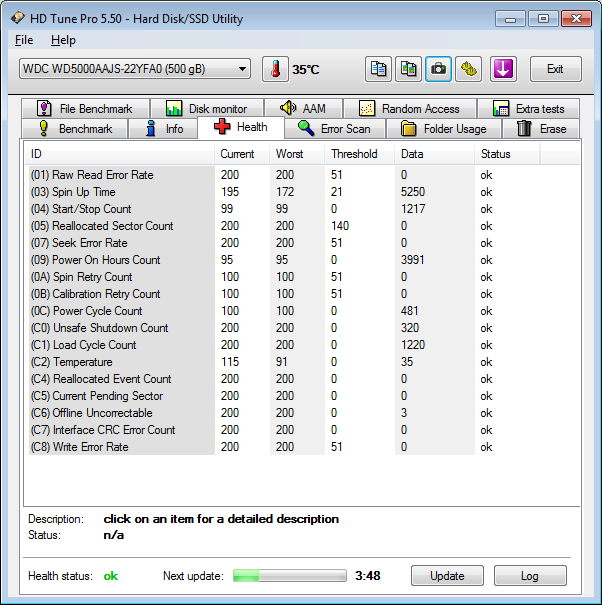Select the Spin Up Time row
This screenshot has width=602, height=605.
pyautogui.click(x=304, y=192)
